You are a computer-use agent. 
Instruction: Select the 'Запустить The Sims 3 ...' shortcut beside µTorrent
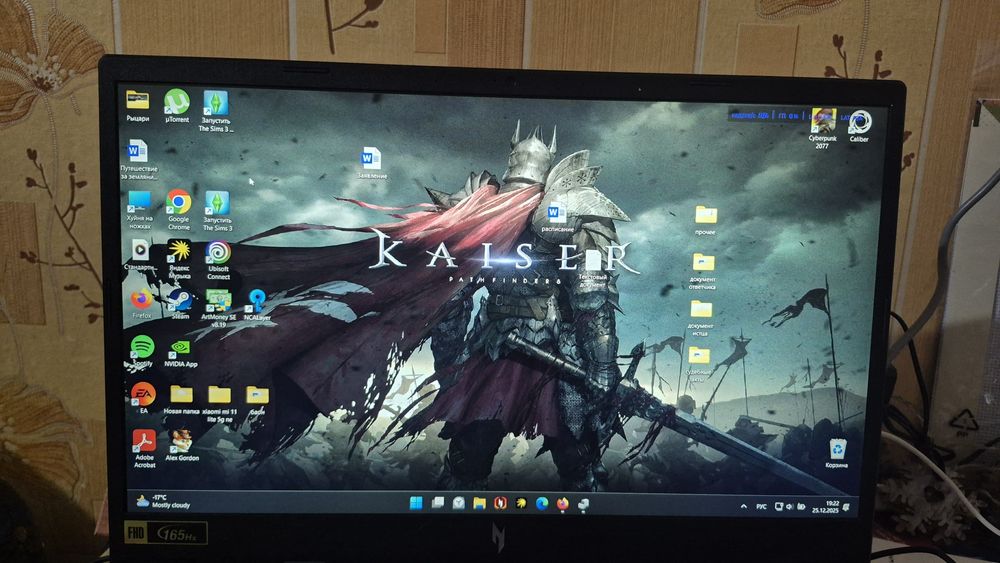click(x=216, y=110)
